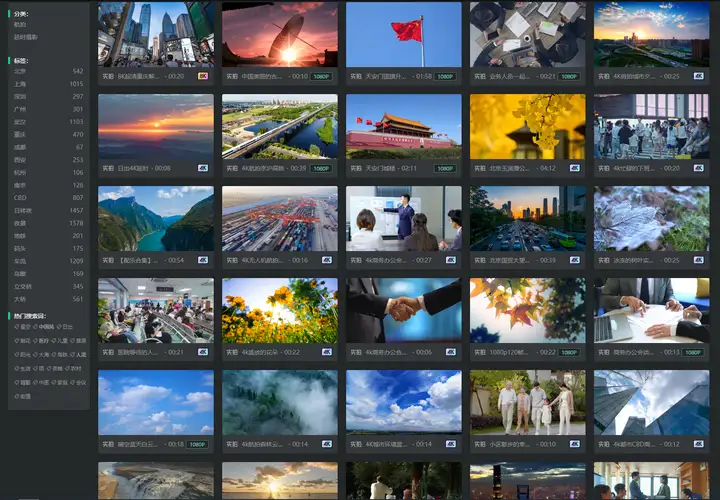Click the 4K badge on the ginkgo leaves 04:12 video
This screenshot has height=500, width=720.
click(574, 168)
